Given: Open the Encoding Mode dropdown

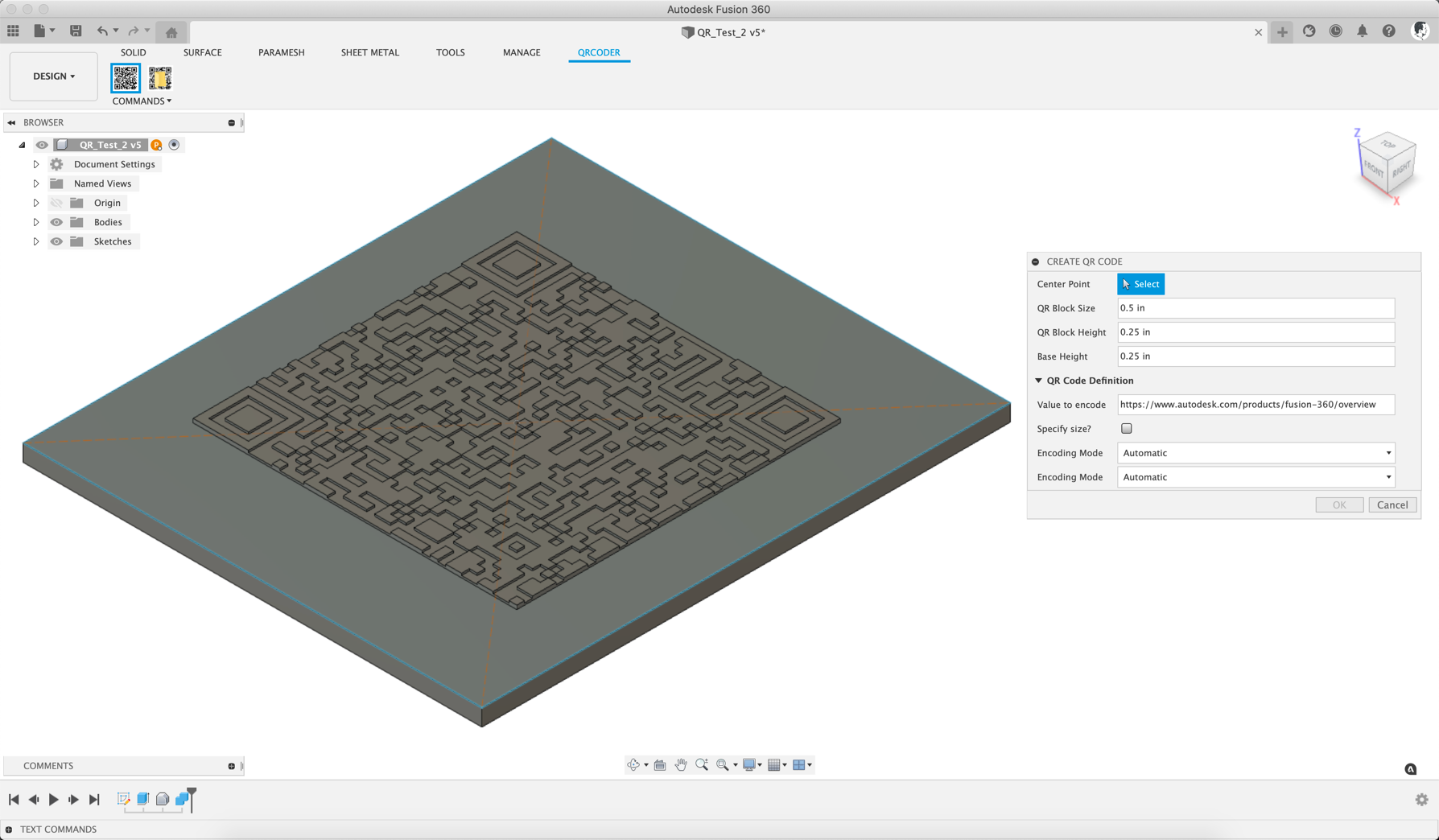Looking at the screenshot, I should coord(1256,453).
